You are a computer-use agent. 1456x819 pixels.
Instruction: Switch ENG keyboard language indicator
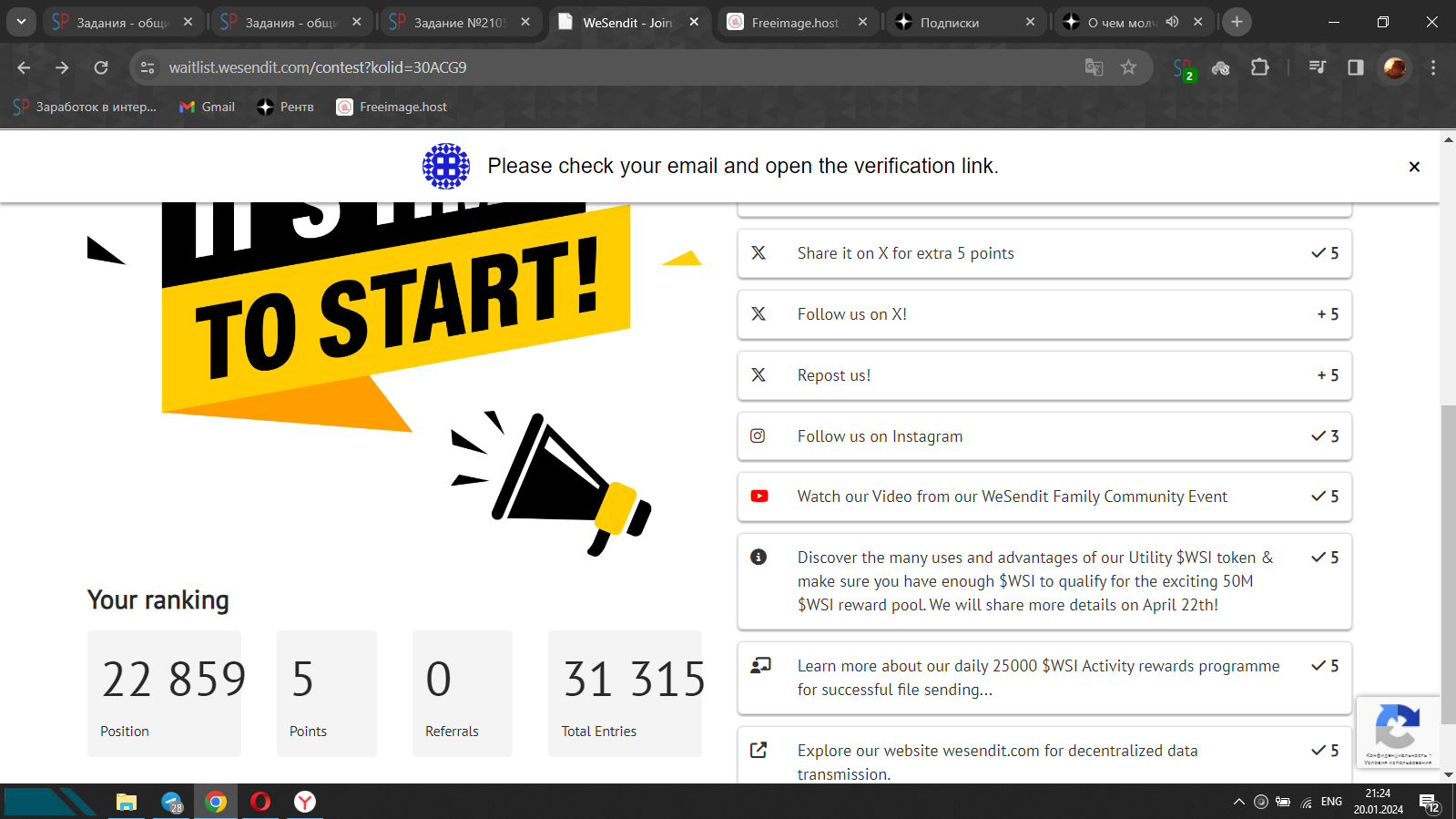click(x=1331, y=802)
